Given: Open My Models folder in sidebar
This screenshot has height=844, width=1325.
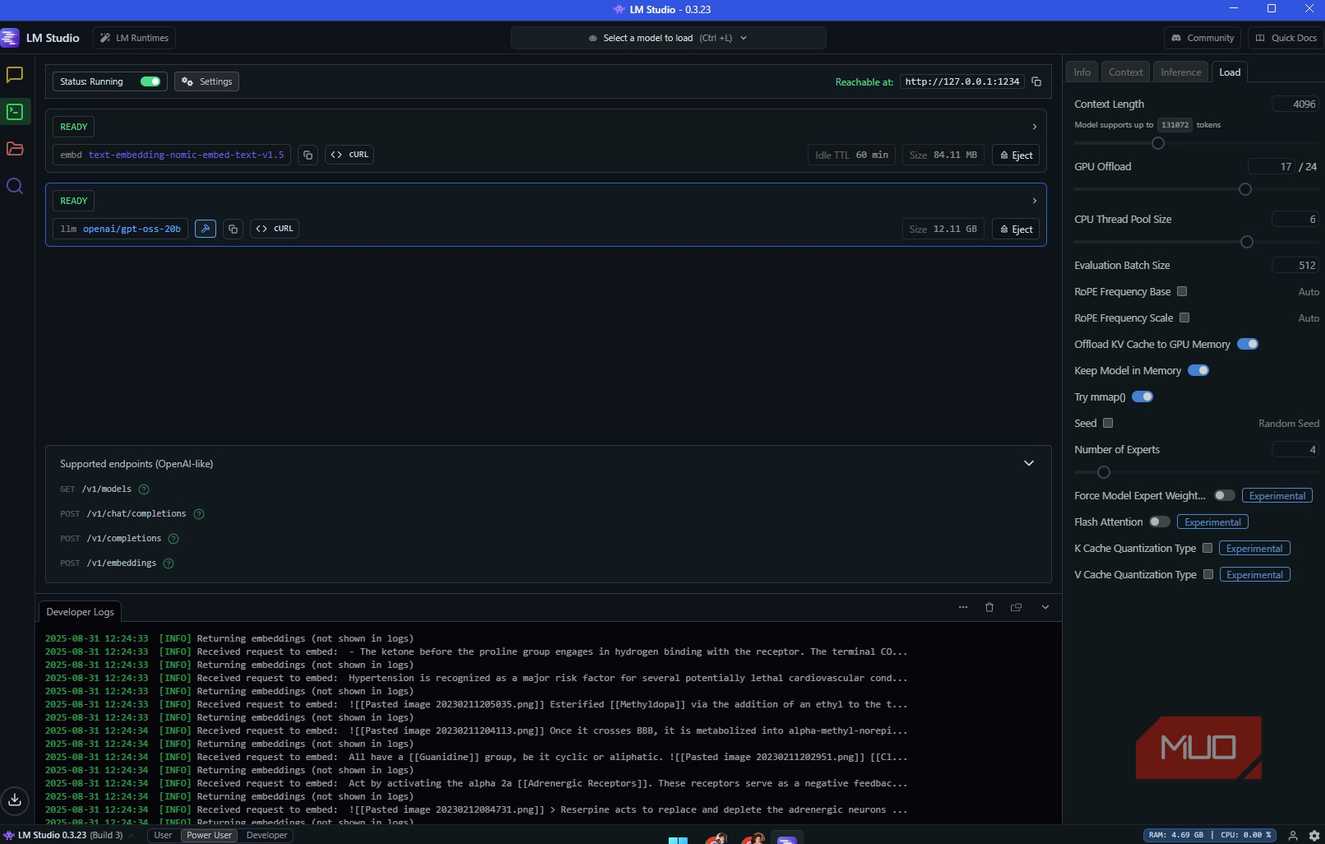Looking at the screenshot, I should point(15,149).
